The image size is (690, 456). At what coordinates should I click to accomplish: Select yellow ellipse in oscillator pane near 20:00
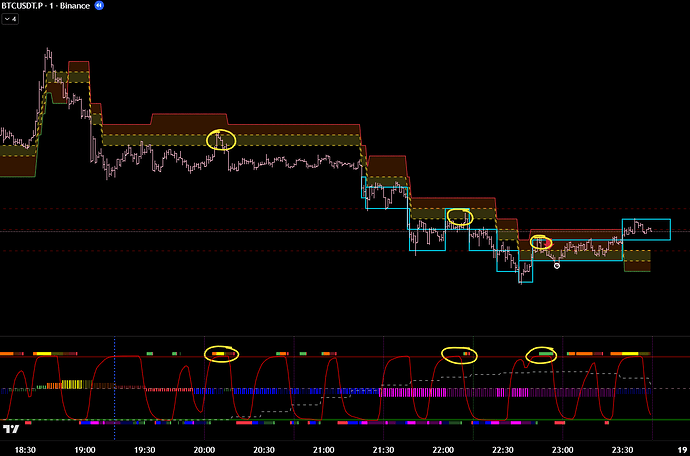point(221,353)
